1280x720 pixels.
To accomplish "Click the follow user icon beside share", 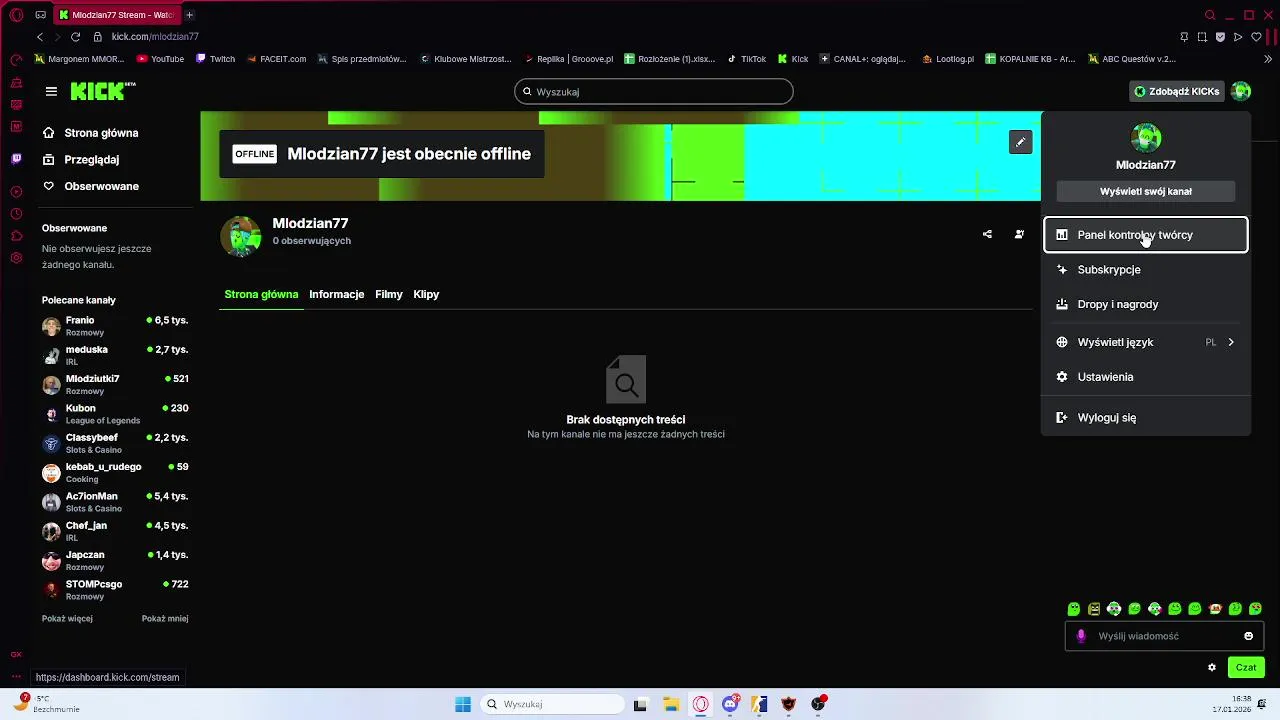I will pyautogui.click(x=1019, y=234).
